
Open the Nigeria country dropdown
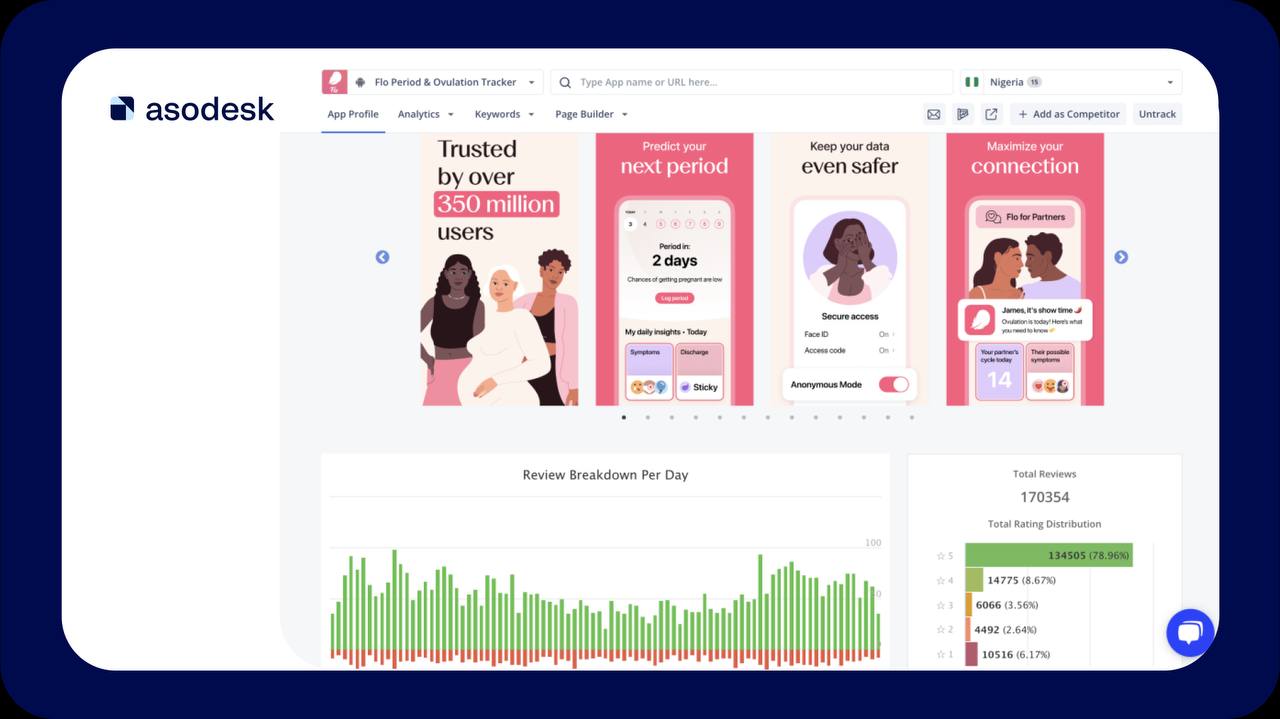(1071, 82)
